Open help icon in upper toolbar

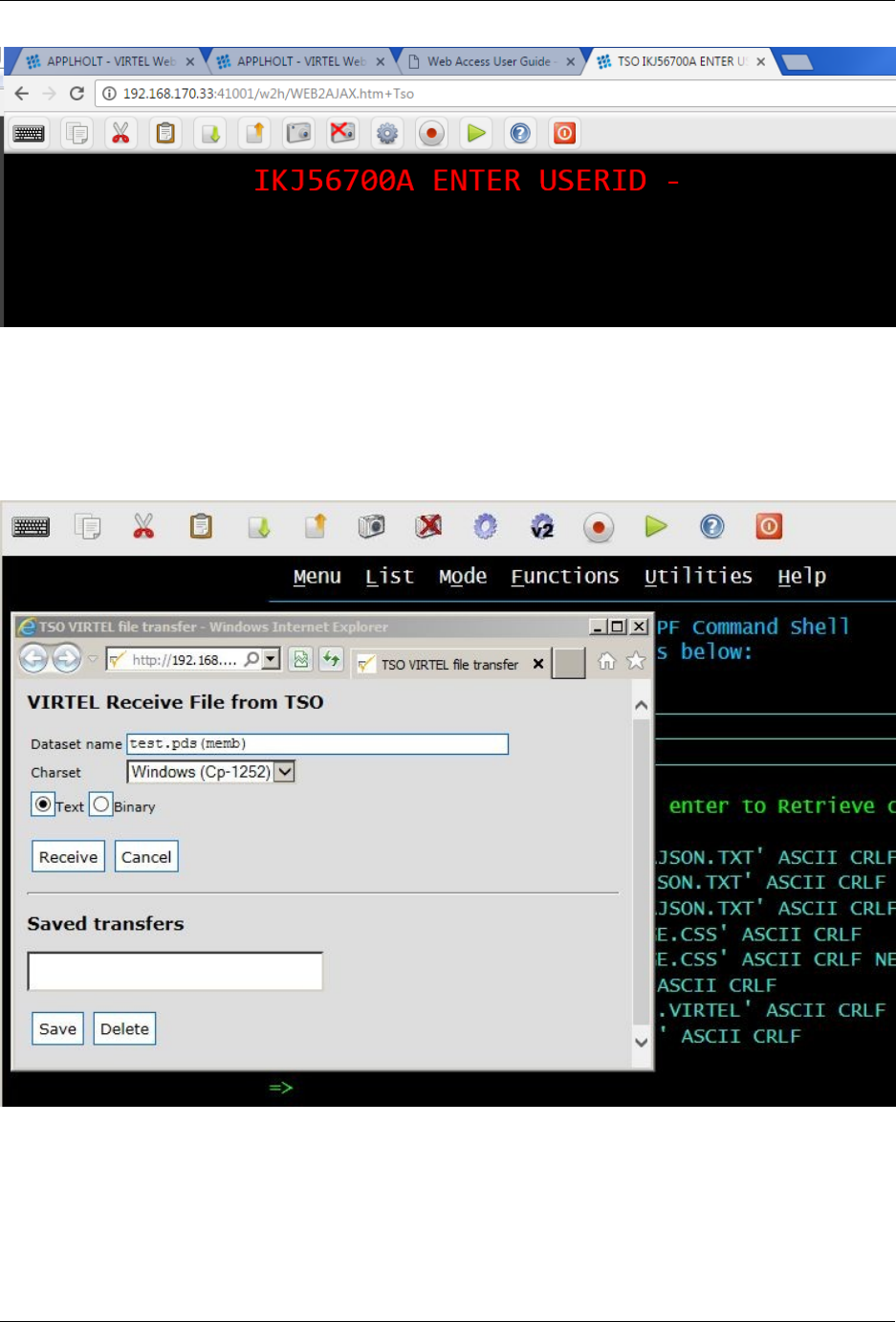click(520, 134)
